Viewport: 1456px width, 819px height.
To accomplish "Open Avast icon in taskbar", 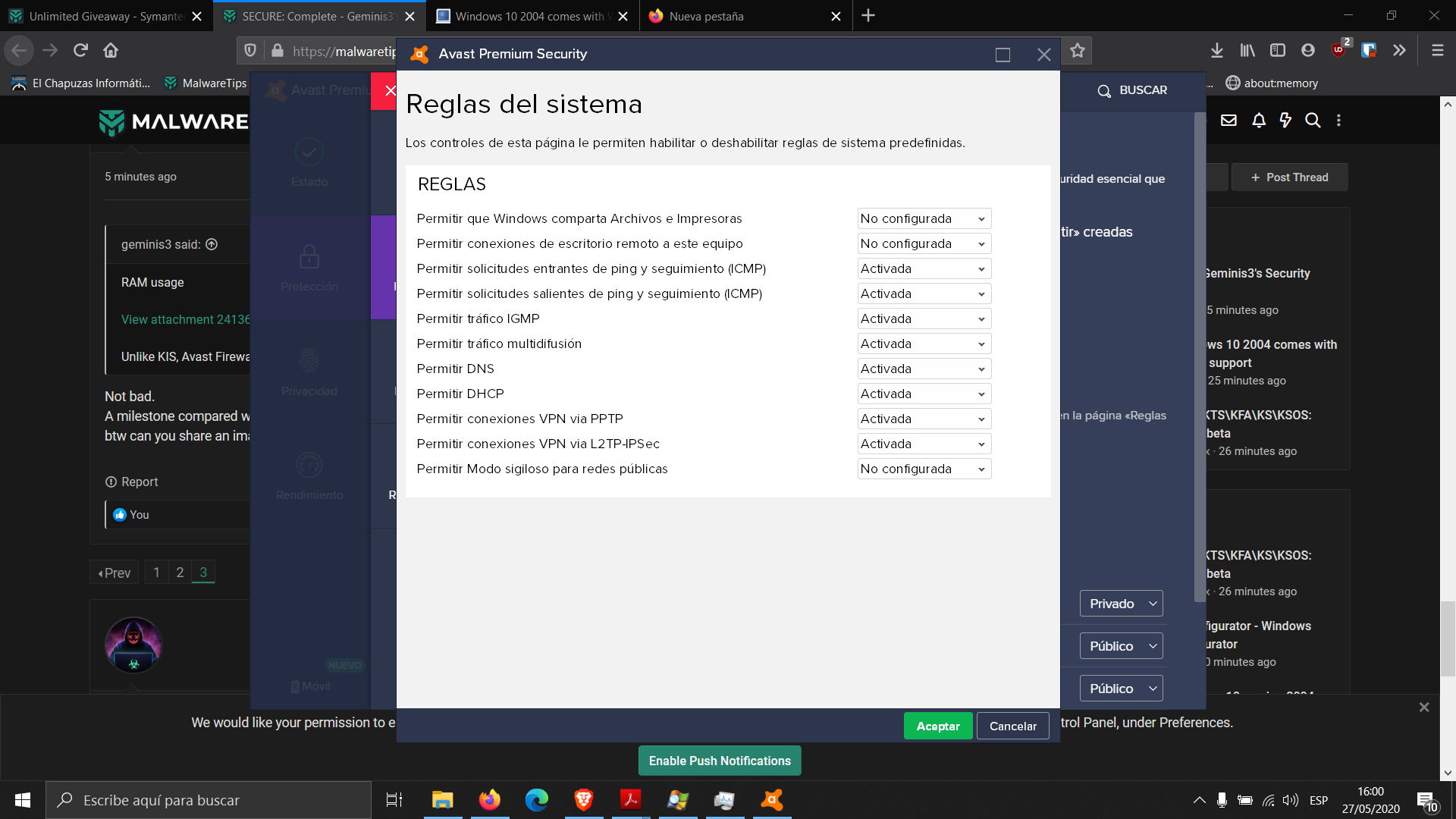I will tap(771, 799).
